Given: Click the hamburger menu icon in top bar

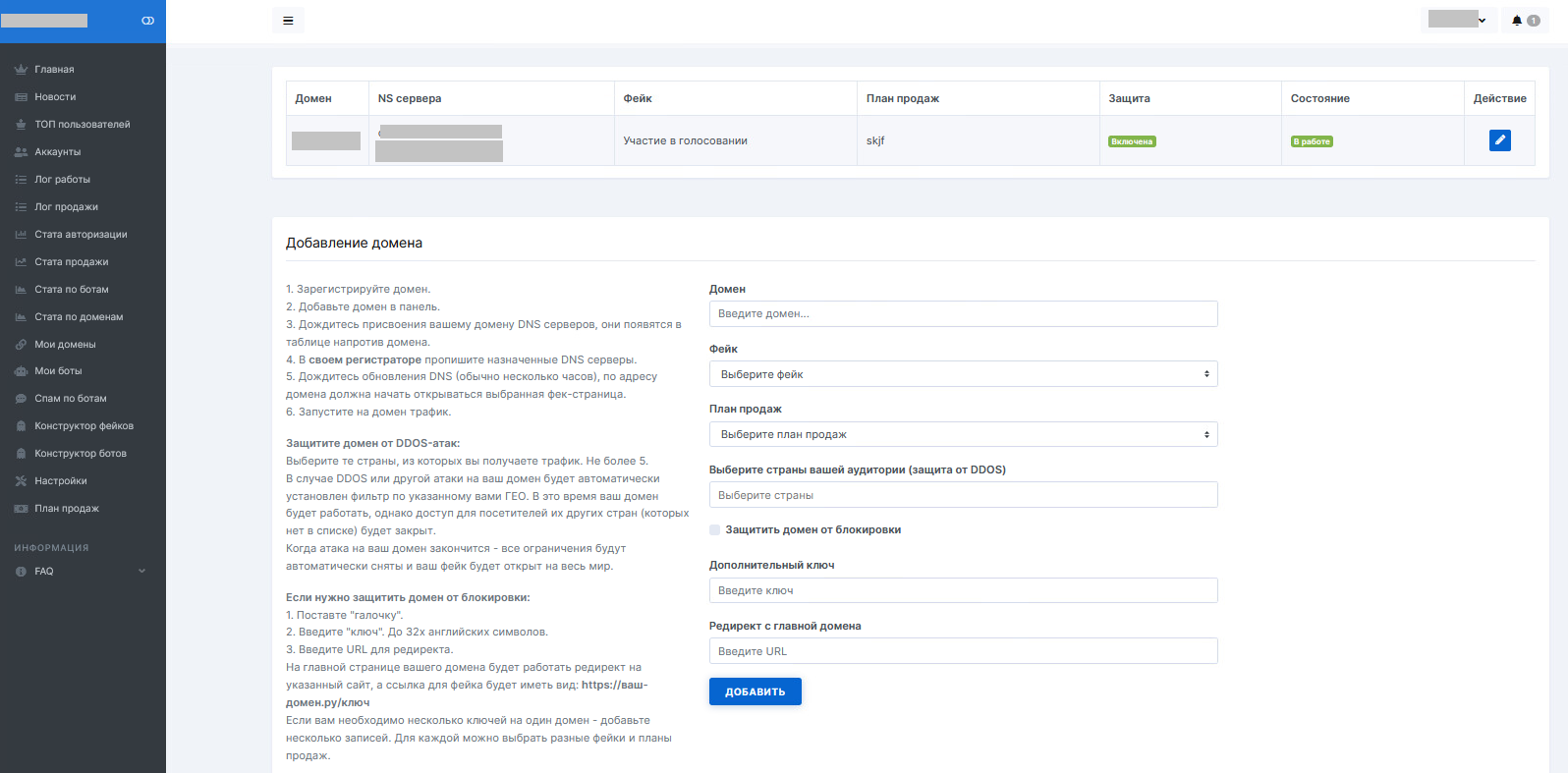Looking at the screenshot, I should [288, 21].
